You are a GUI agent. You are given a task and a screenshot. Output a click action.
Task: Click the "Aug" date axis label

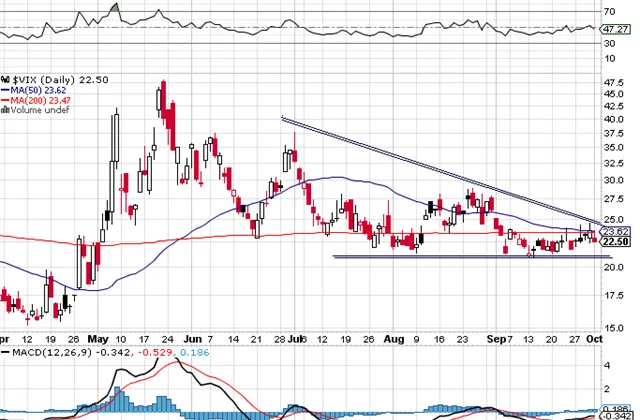pos(394,339)
